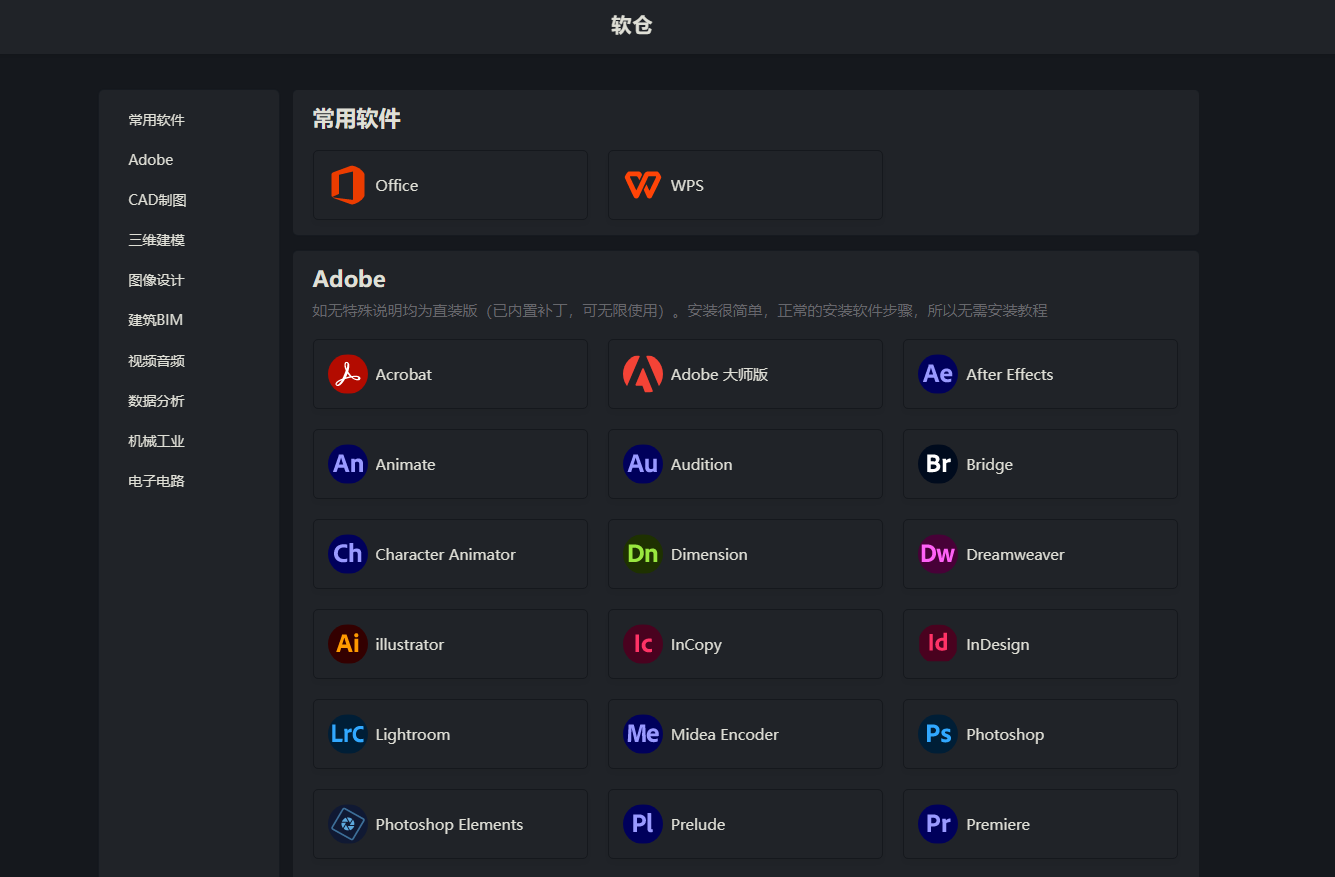Open the Bridge text label
Image resolution: width=1335 pixels, height=877 pixels.
[990, 464]
